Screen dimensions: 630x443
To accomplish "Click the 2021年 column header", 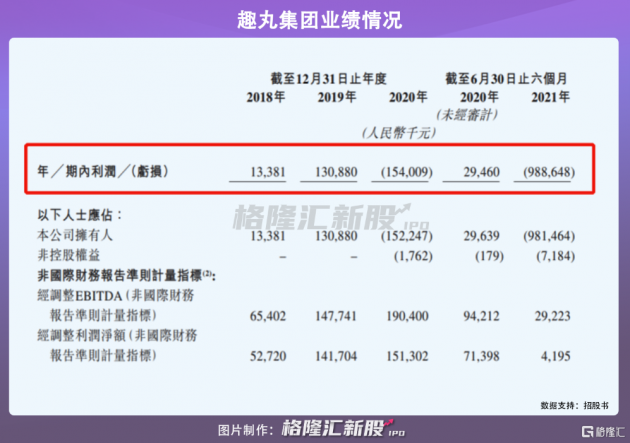I will pyautogui.click(x=550, y=97).
